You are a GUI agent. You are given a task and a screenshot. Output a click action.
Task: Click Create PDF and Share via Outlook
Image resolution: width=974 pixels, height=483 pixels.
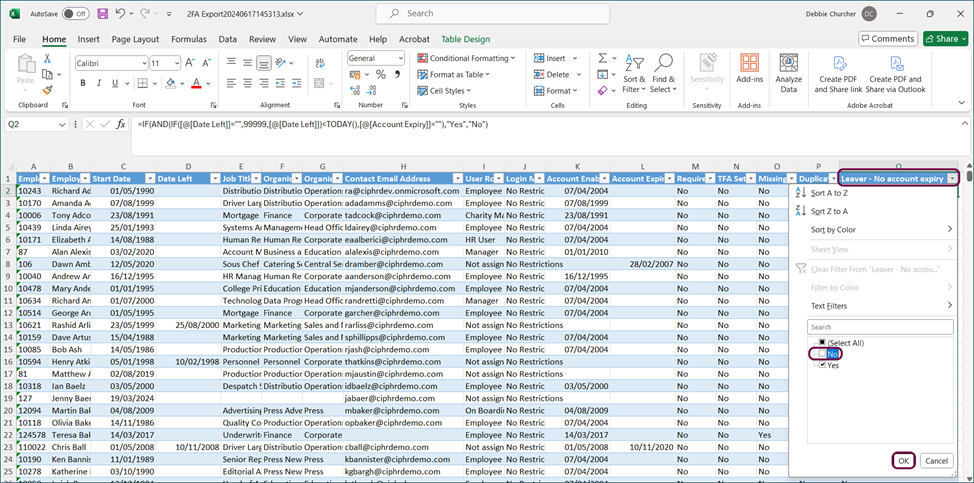pyautogui.click(x=896, y=73)
